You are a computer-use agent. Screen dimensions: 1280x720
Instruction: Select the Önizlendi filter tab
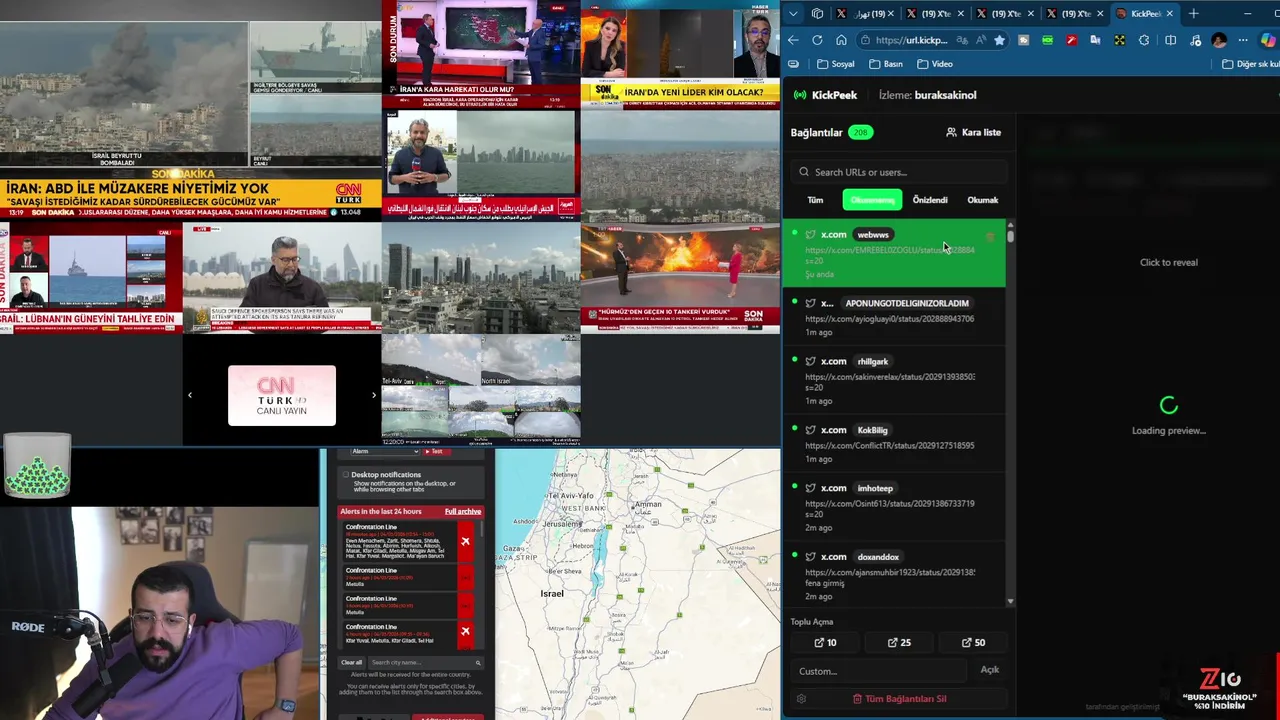930,200
